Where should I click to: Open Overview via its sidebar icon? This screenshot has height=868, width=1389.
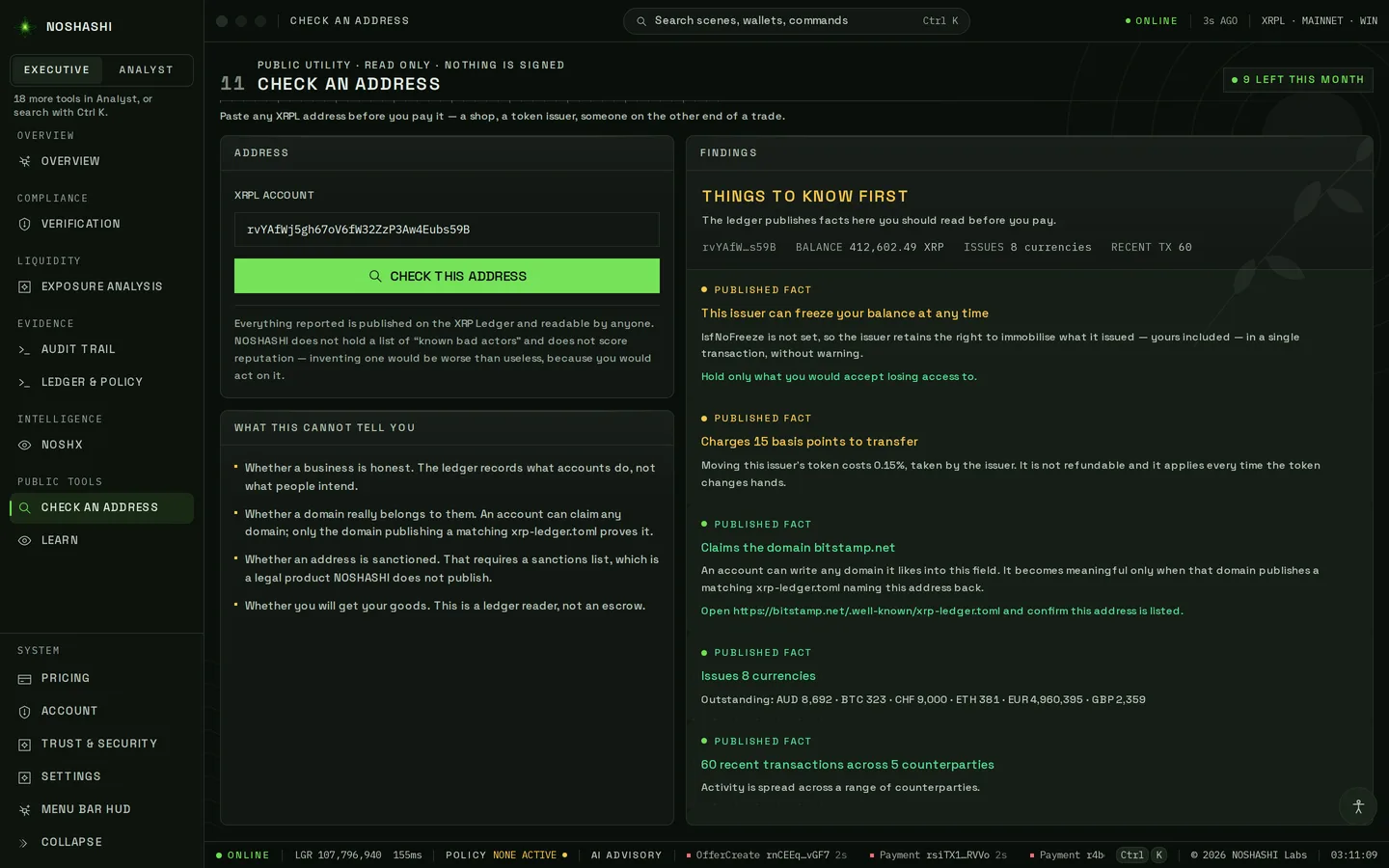(x=25, y=161)
